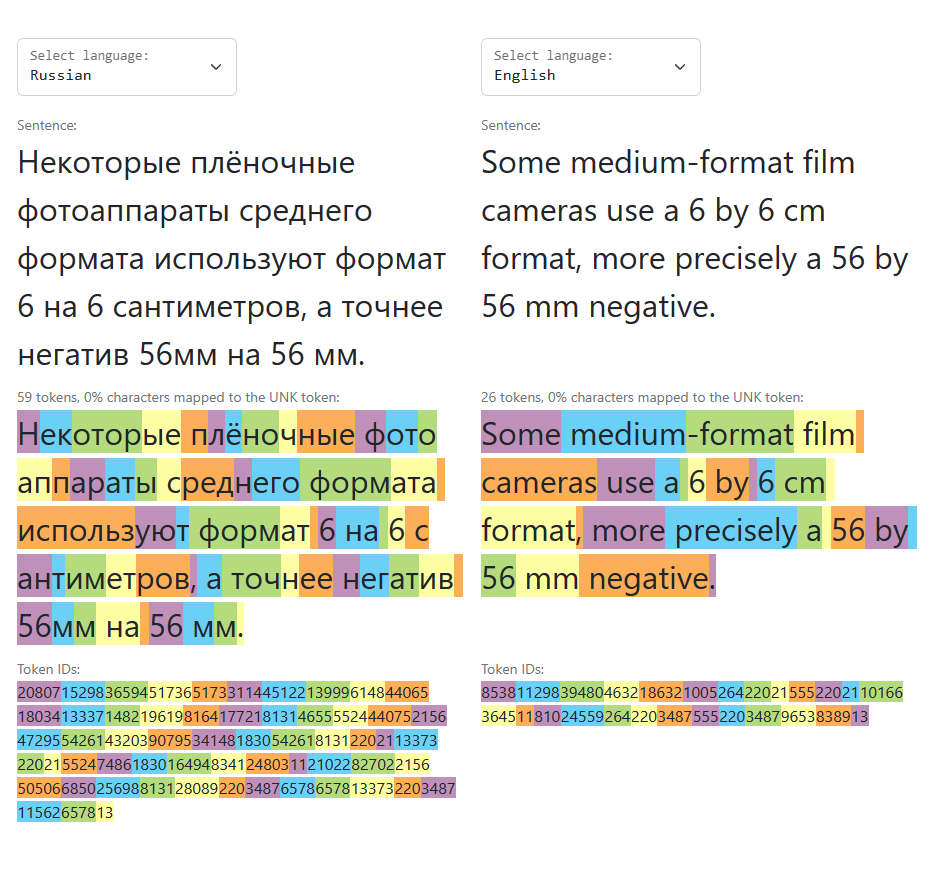Viewport: 931px width, 873px height.
Task: Open the Russian language dropdown
Action: point(127,67)
